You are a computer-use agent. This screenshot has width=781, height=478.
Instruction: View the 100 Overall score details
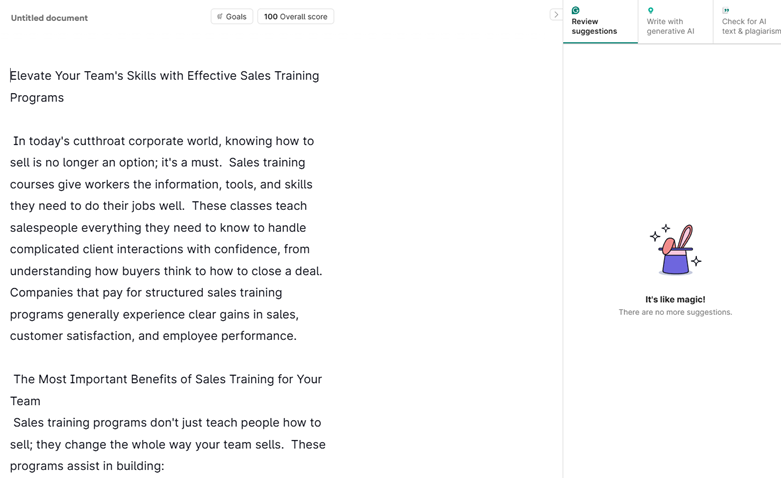(295, 17)
